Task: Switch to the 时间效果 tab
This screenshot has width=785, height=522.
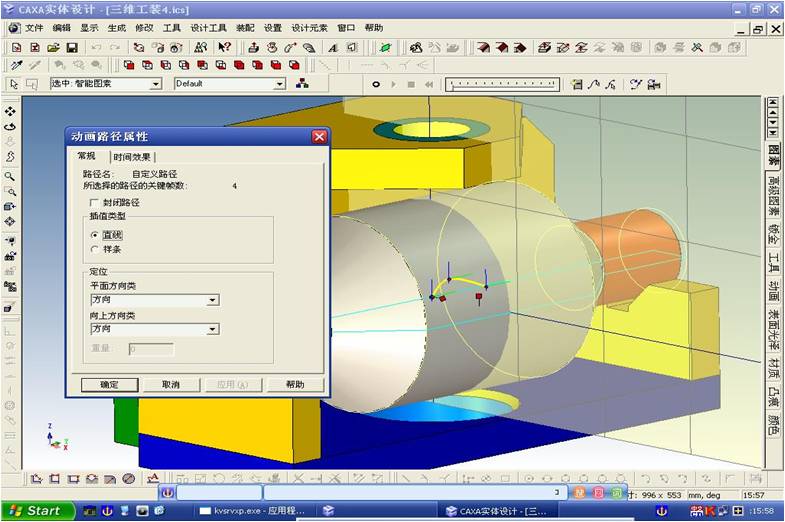Action: (x=132, y=157)
